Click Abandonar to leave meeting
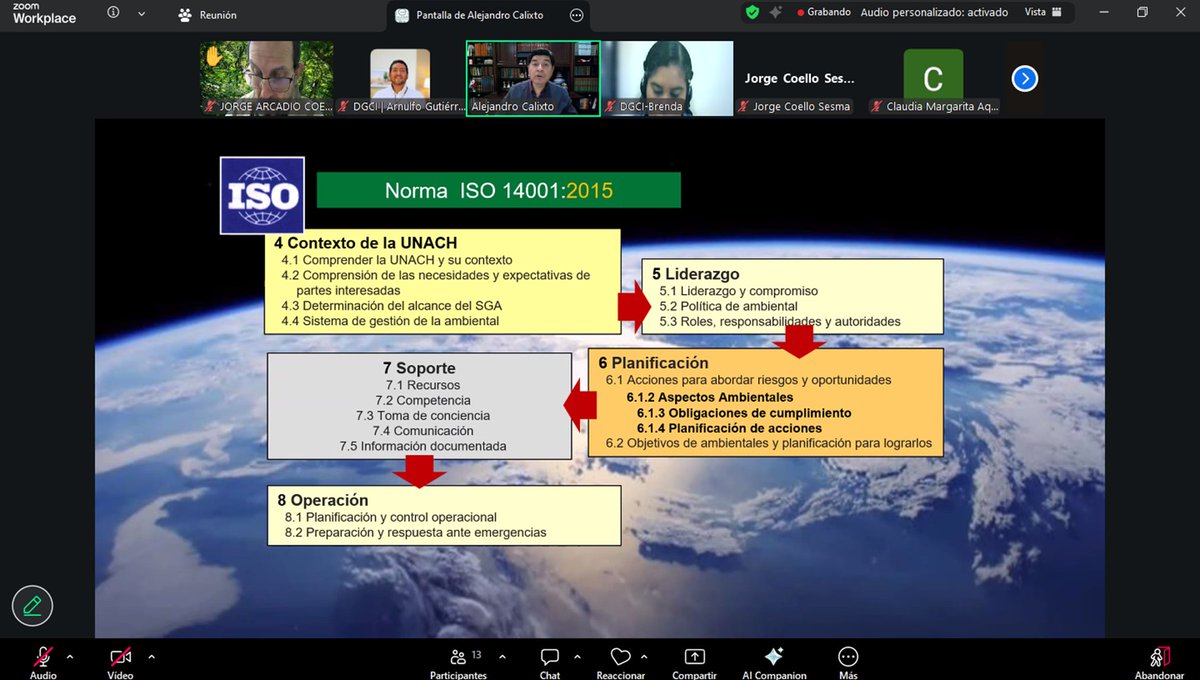The width and height of the screenshot is (1200, 680). coord(1159,662)
